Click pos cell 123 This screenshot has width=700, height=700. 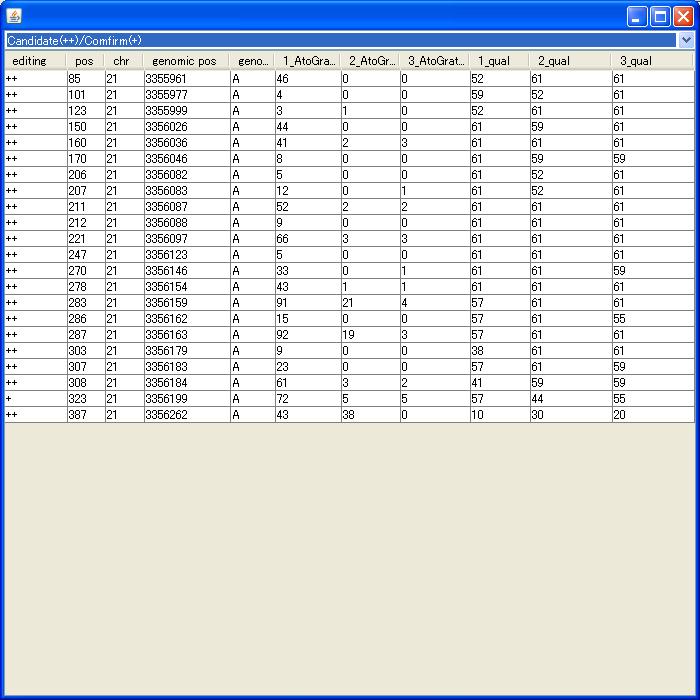click(86, 111)
